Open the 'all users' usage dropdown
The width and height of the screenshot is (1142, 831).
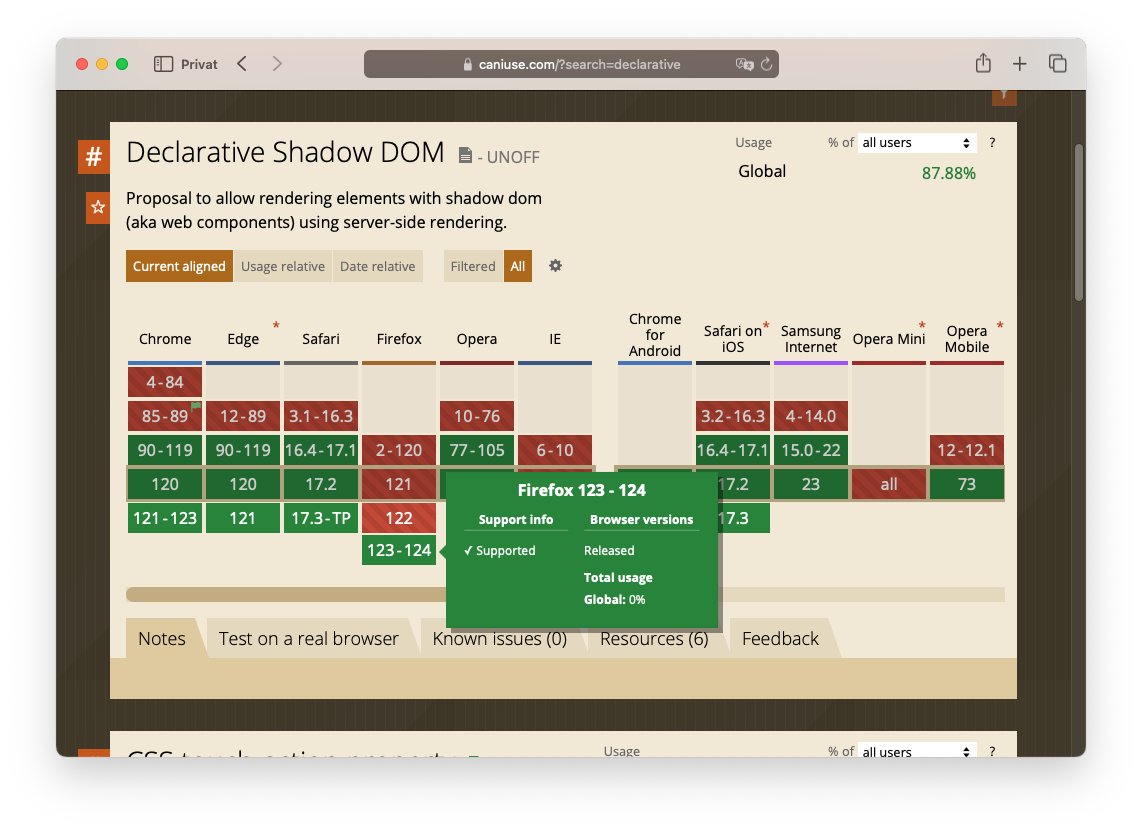[916, 143]
